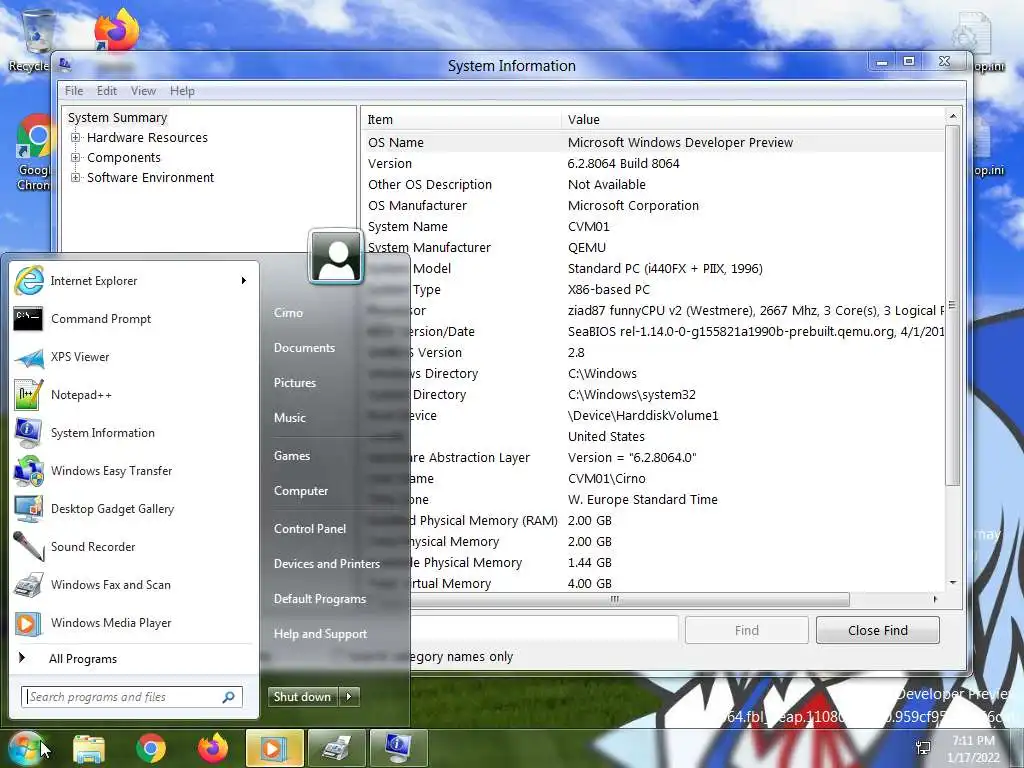1024x768 pixels.
Task: Click the user account picture
Action: point(336,256)
